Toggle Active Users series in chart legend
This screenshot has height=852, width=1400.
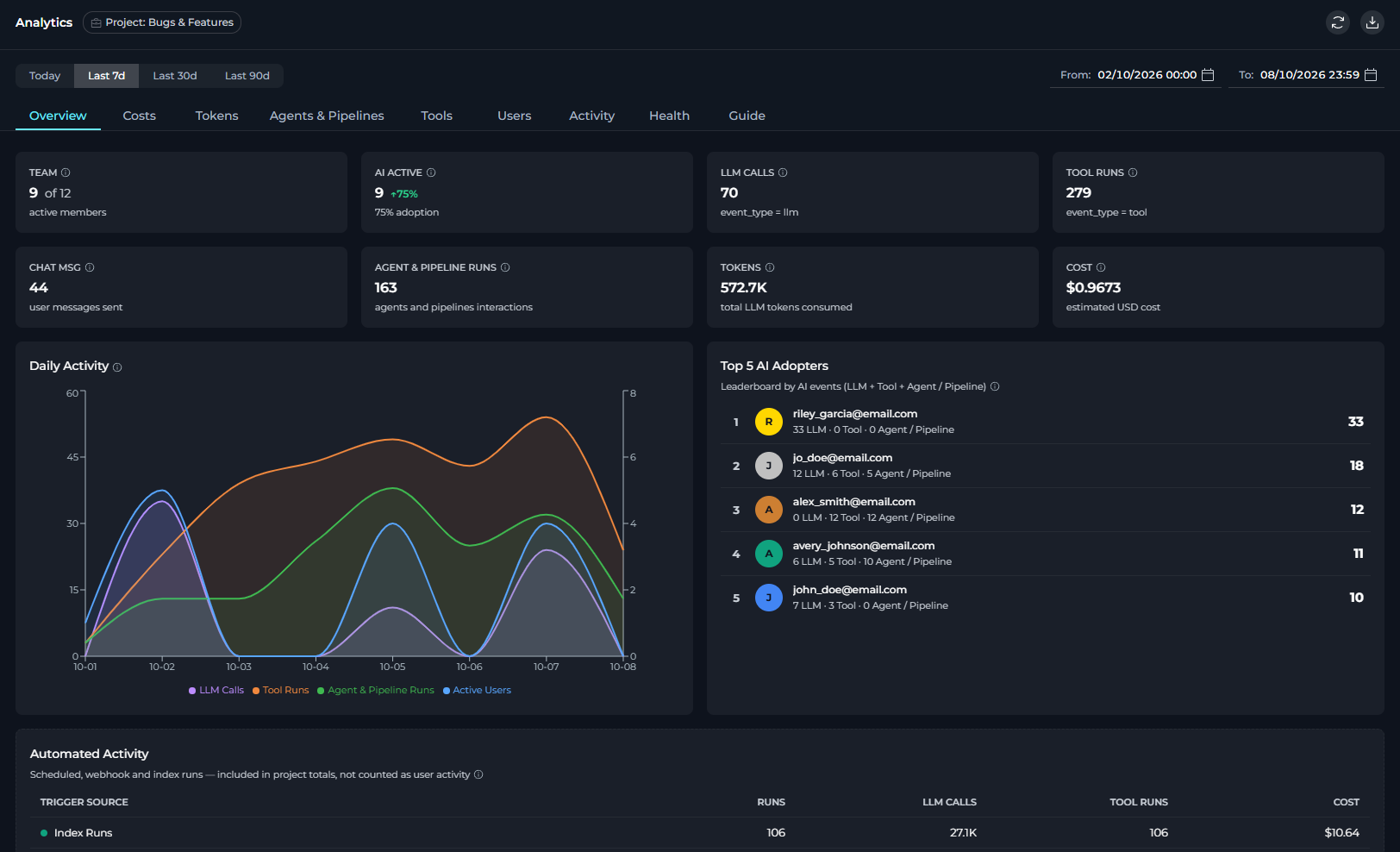point(477,690)
